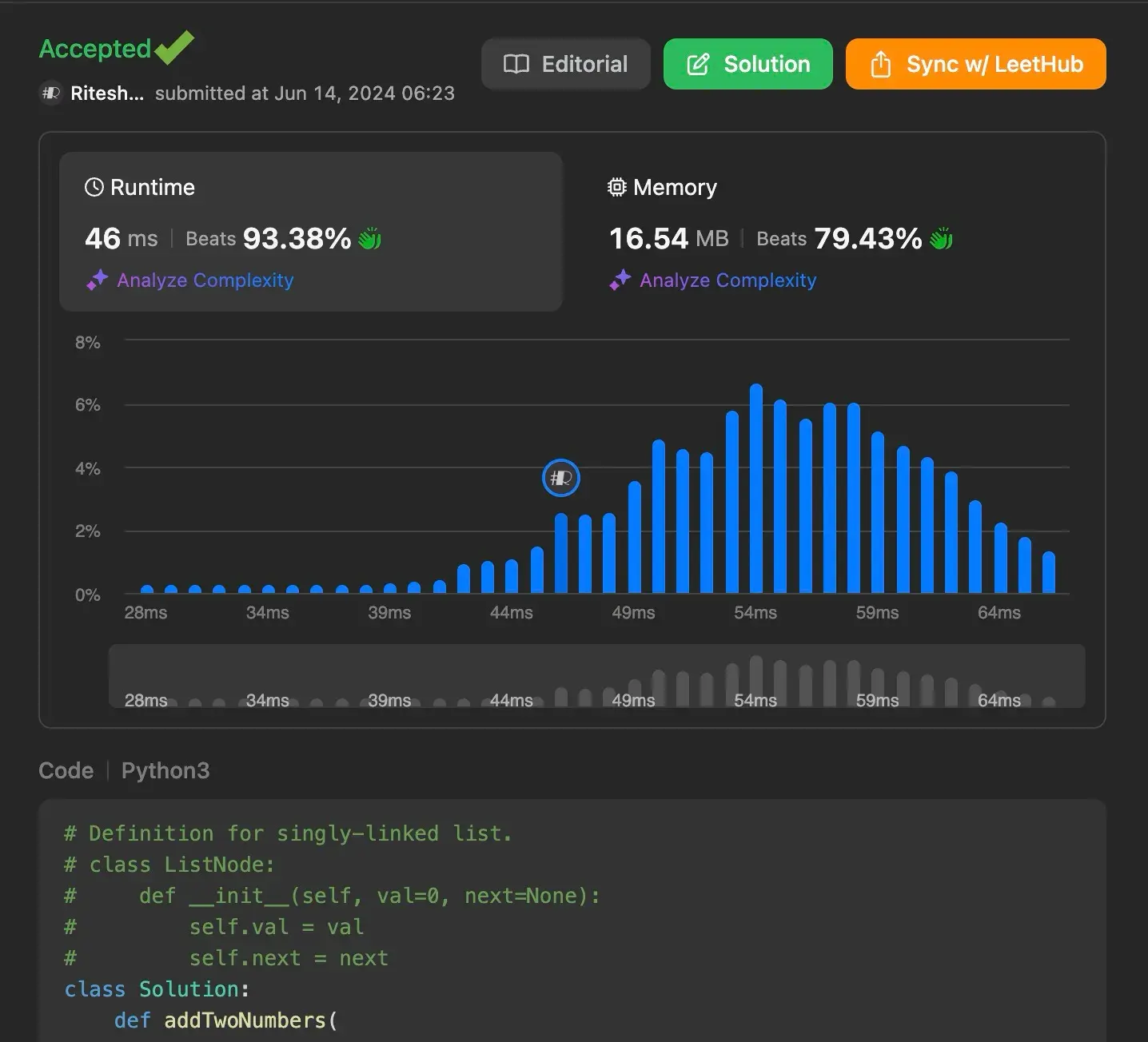1148x1042 pixels.
Task: Click the sparkle icon under Runtime stats
Action: pyautogui.click(x=97, y=280)
